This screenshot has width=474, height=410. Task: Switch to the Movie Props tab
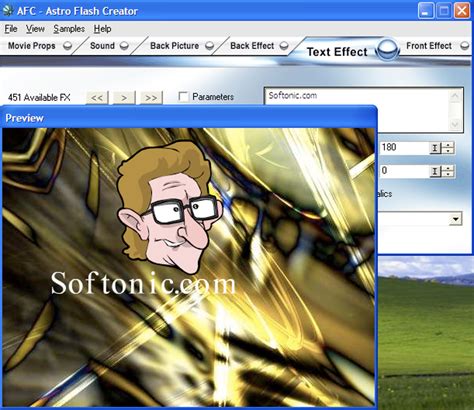tap(32, 46)
